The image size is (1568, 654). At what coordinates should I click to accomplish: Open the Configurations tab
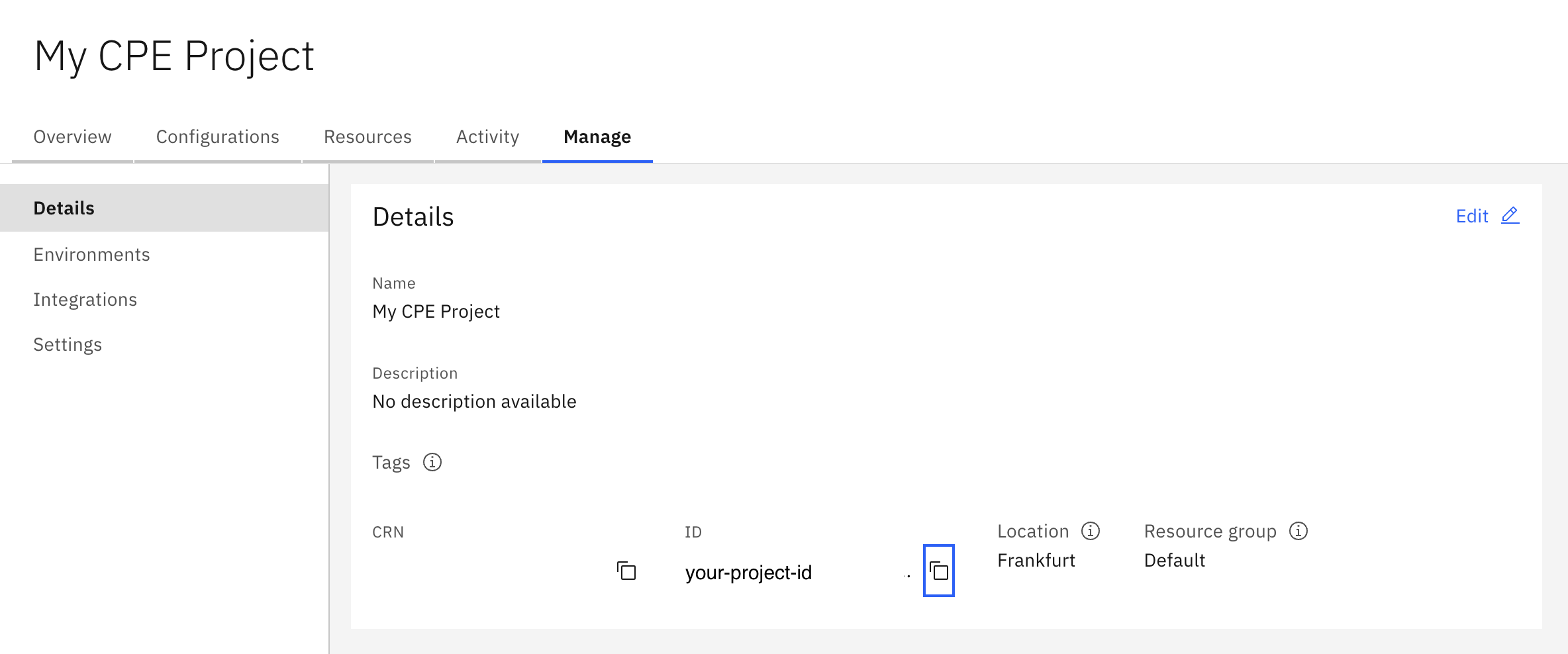coord(218,136)
